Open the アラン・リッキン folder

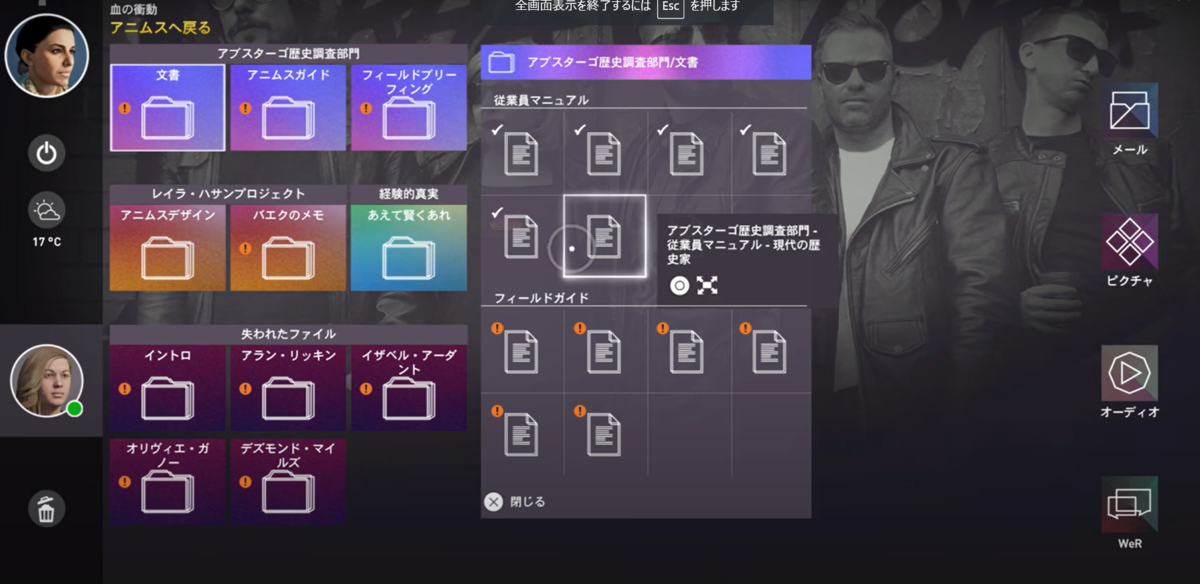click(288, 388)
